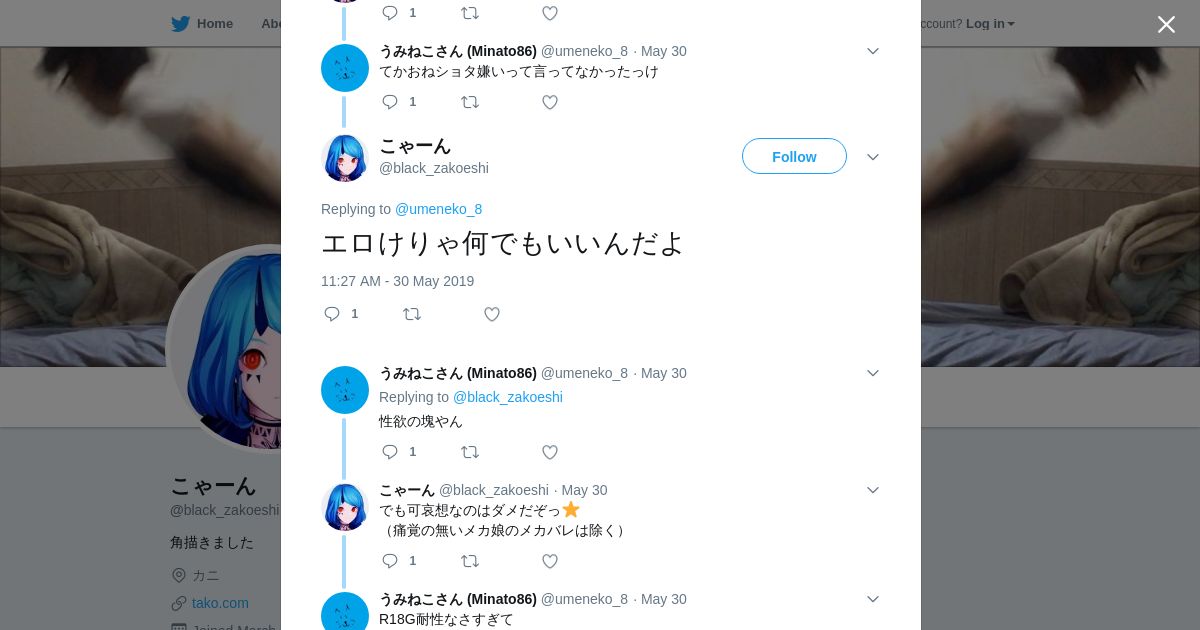This screenshot has width=1200, height=630.
Task: Expand the chevron on R18G耐性なさすぎて tweet
Action: pyautogui.click(x=873, y=599)
